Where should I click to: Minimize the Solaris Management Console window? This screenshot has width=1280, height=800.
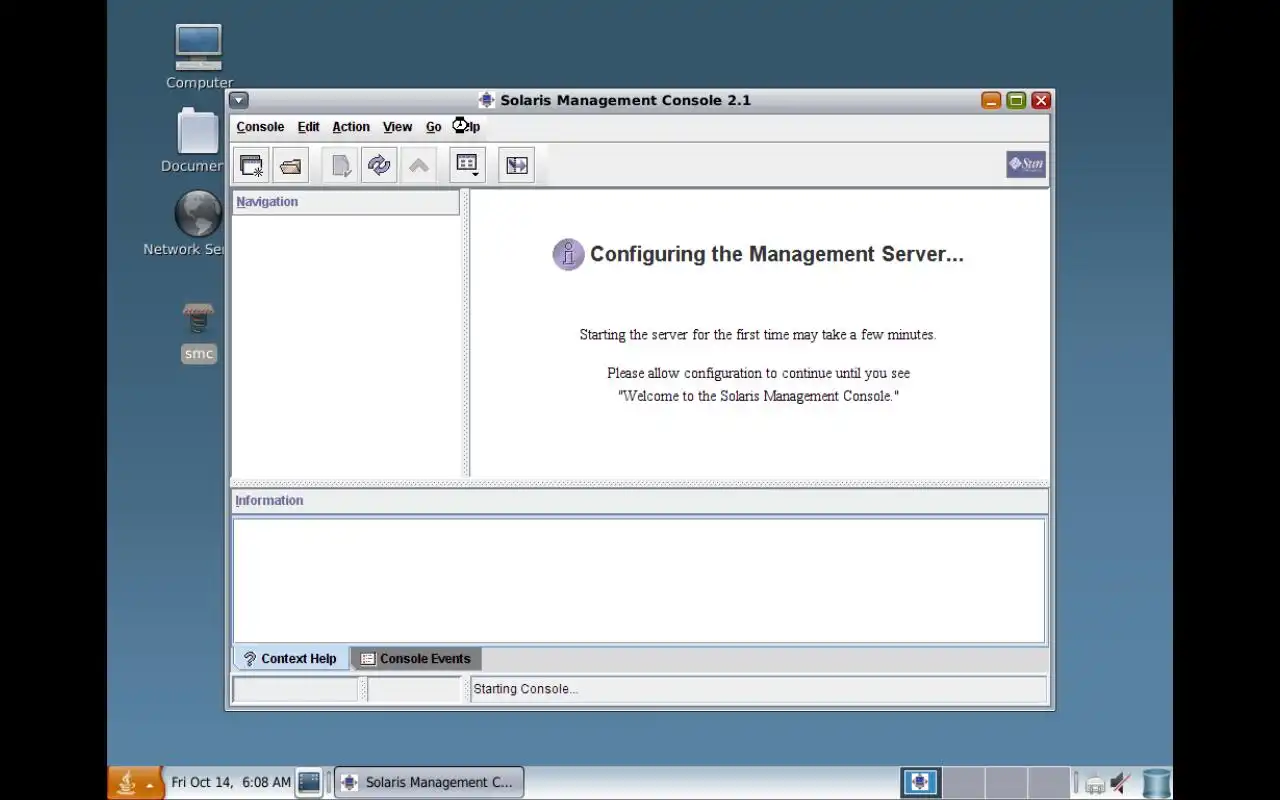pyautogui.click(x=991, y=100)
